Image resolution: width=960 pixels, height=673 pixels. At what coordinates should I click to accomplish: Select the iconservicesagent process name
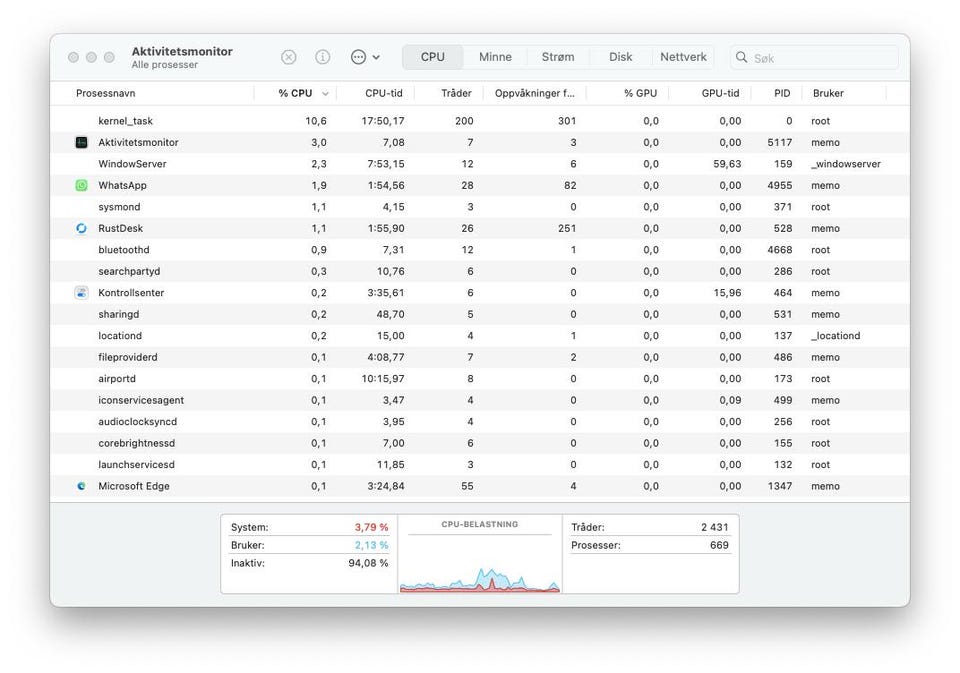(x=141, y=399)
